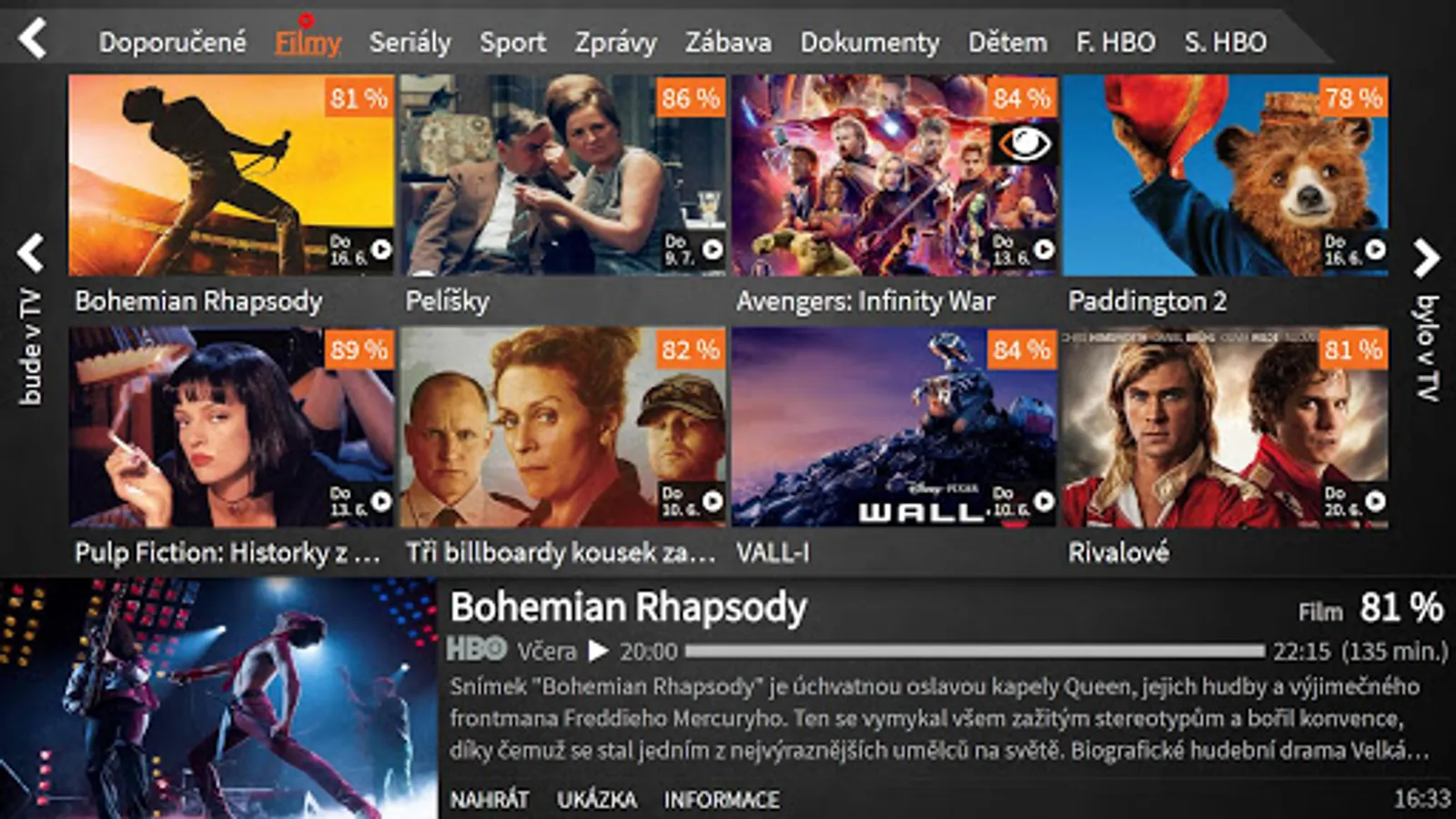The image size is (1456, 819).
Task: Toggle eye watched icon on Avengers tile
Action: (1024, 143)
